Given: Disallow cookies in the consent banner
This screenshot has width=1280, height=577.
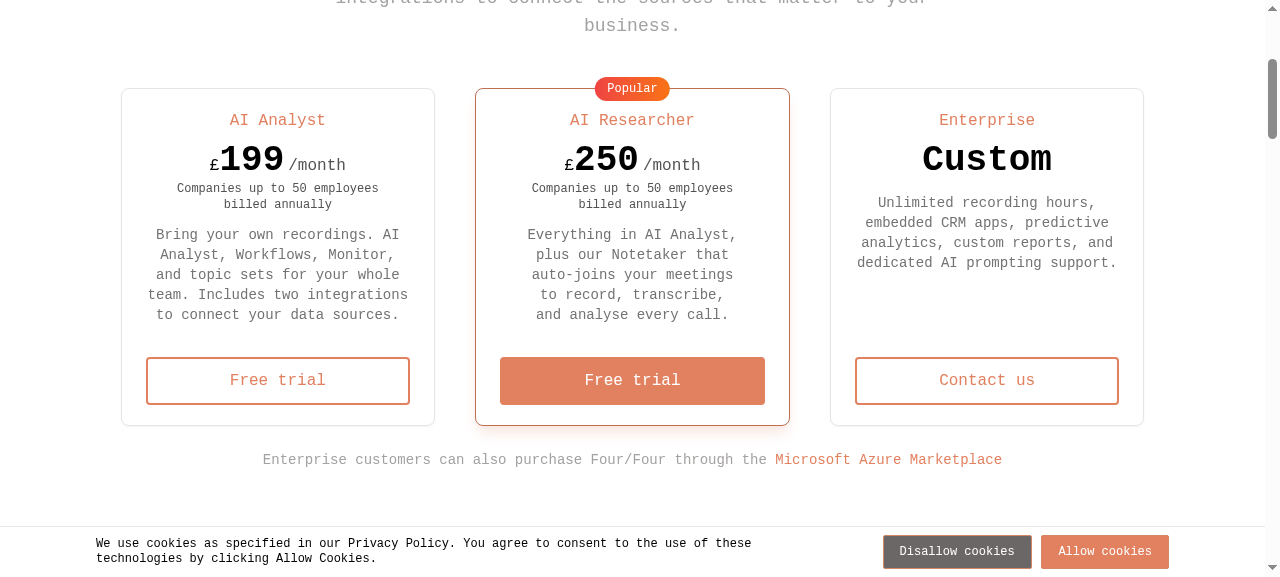Looking at the screenshot, I should tap(957, 552).
